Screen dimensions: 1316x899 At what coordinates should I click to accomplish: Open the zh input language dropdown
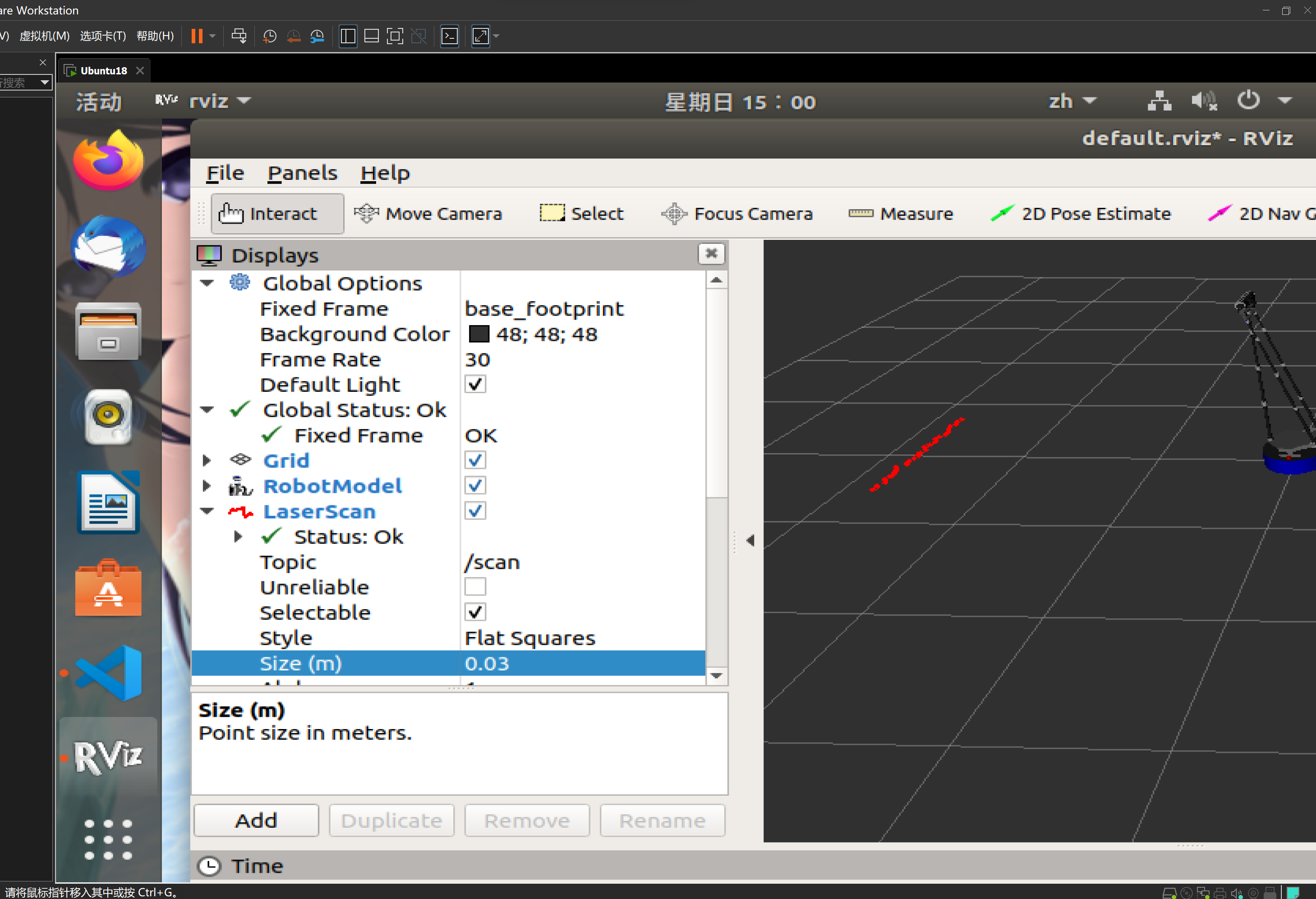1072,101
